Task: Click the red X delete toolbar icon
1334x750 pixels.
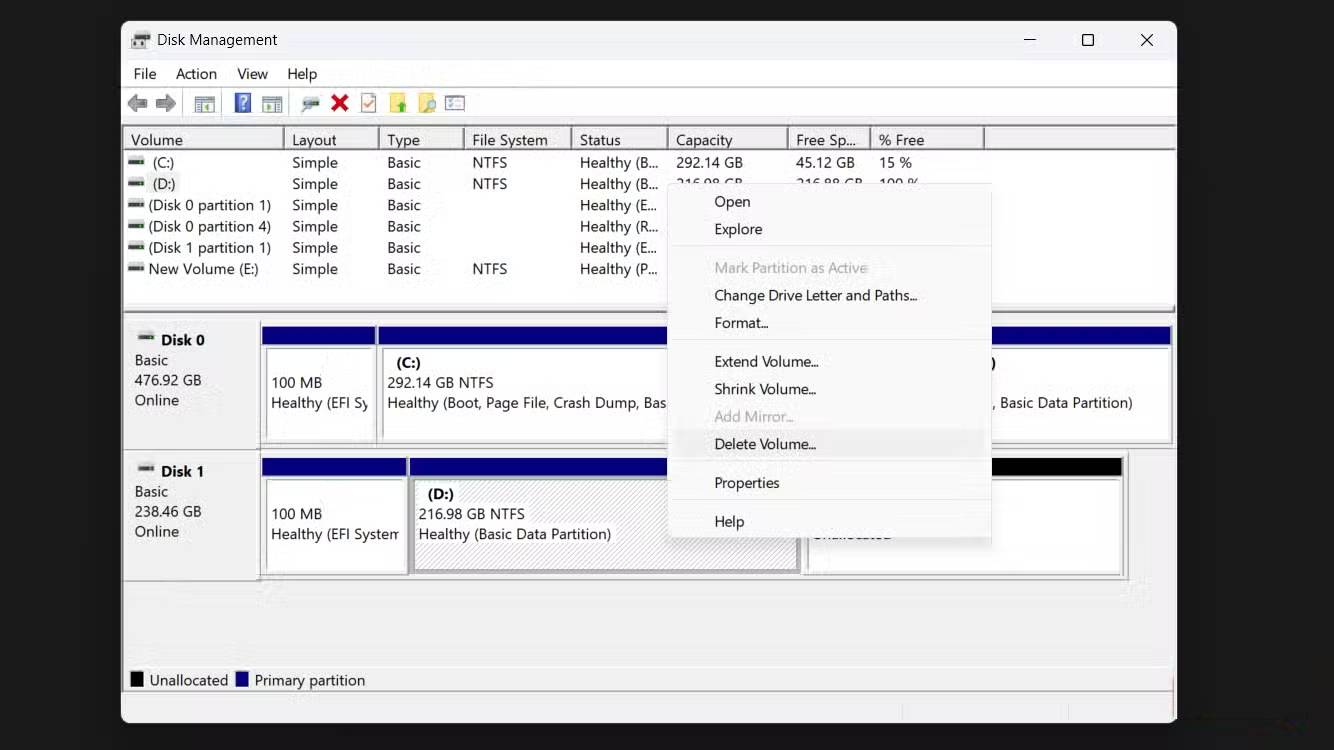Action: (339, 103)
